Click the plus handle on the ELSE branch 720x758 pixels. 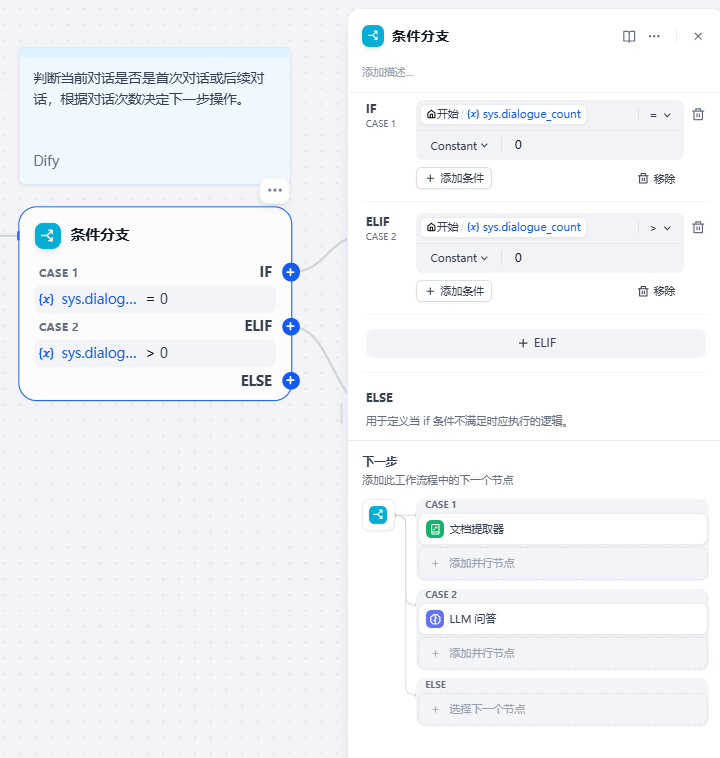(x=291, y=380)
